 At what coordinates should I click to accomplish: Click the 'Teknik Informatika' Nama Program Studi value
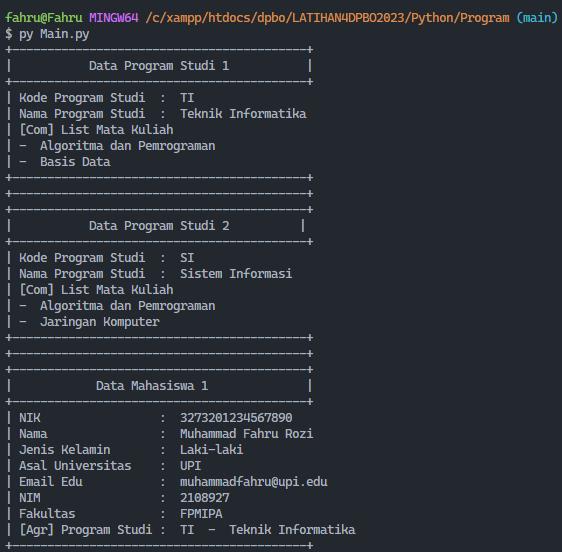(243, 114)
